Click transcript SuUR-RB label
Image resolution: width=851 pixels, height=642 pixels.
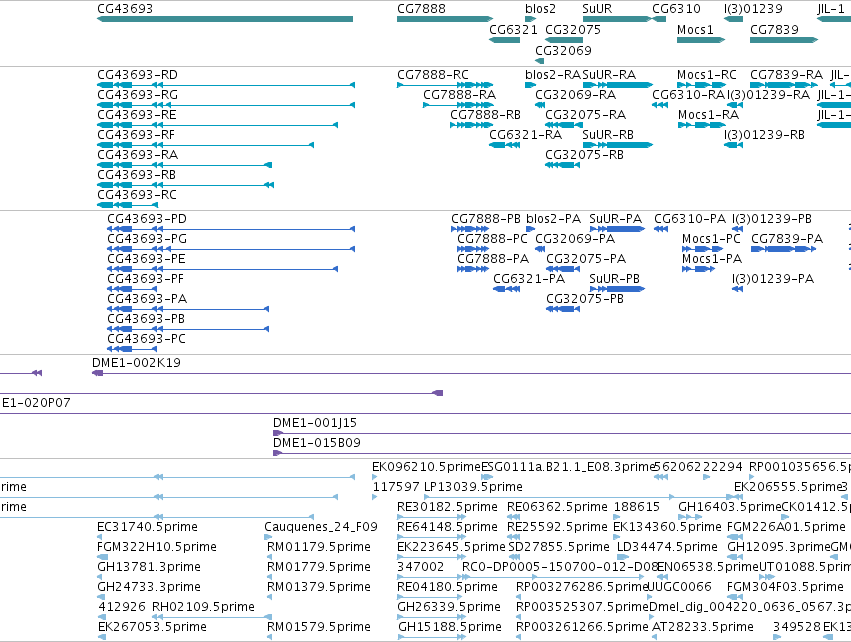[x=608, y=135]
